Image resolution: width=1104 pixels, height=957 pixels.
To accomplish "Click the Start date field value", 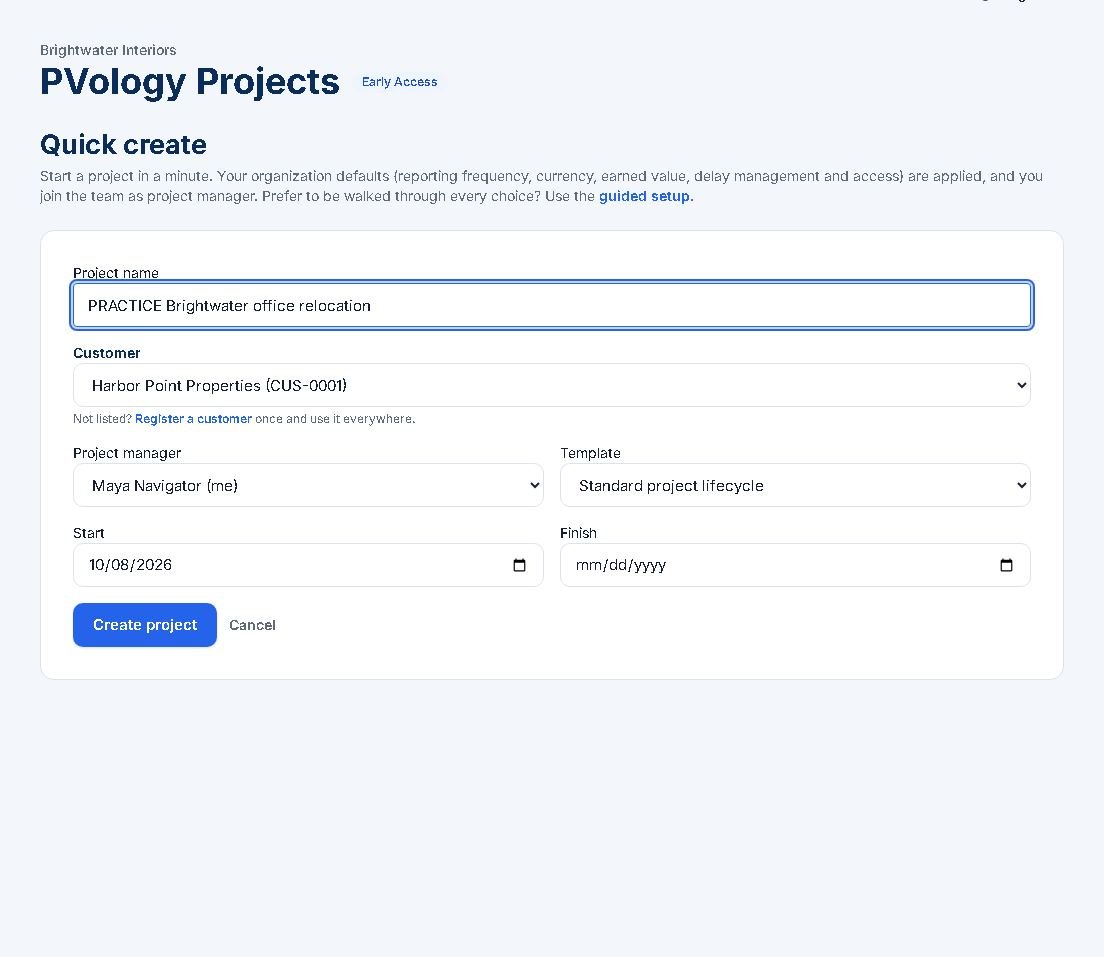I will coord(130,565).
